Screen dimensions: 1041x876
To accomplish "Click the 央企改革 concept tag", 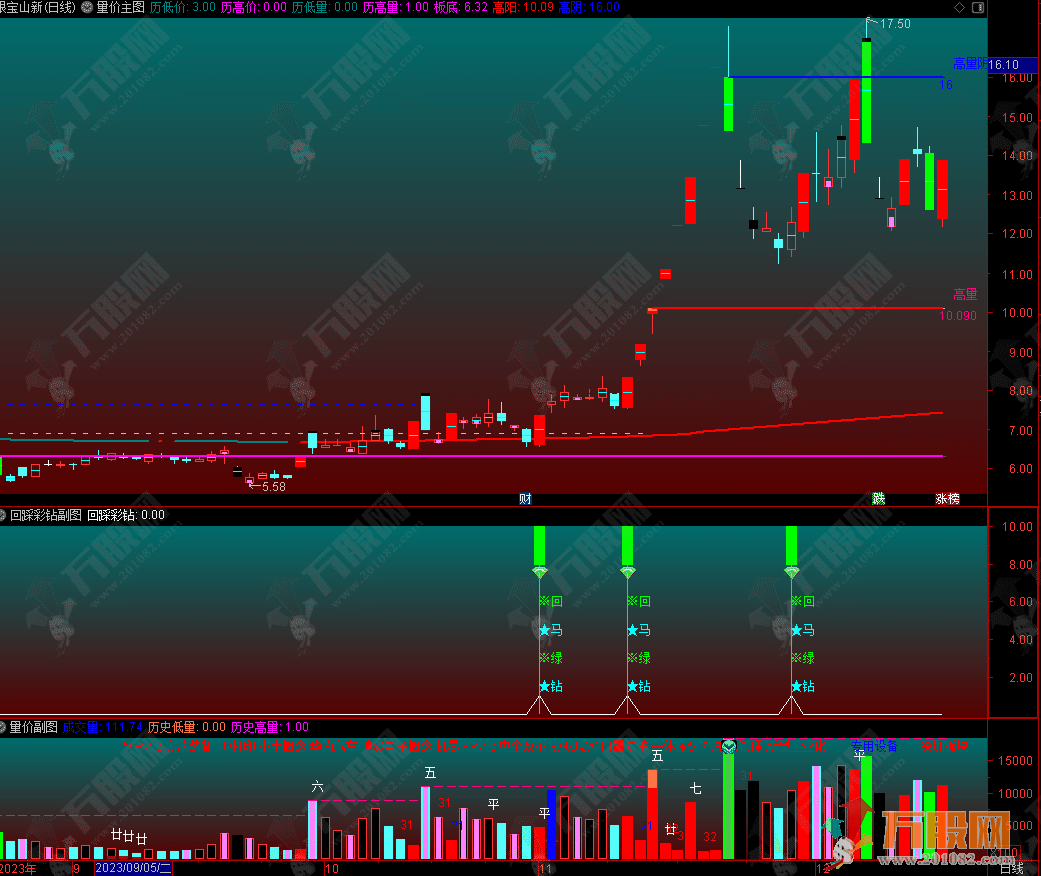I will click(522, 746).
